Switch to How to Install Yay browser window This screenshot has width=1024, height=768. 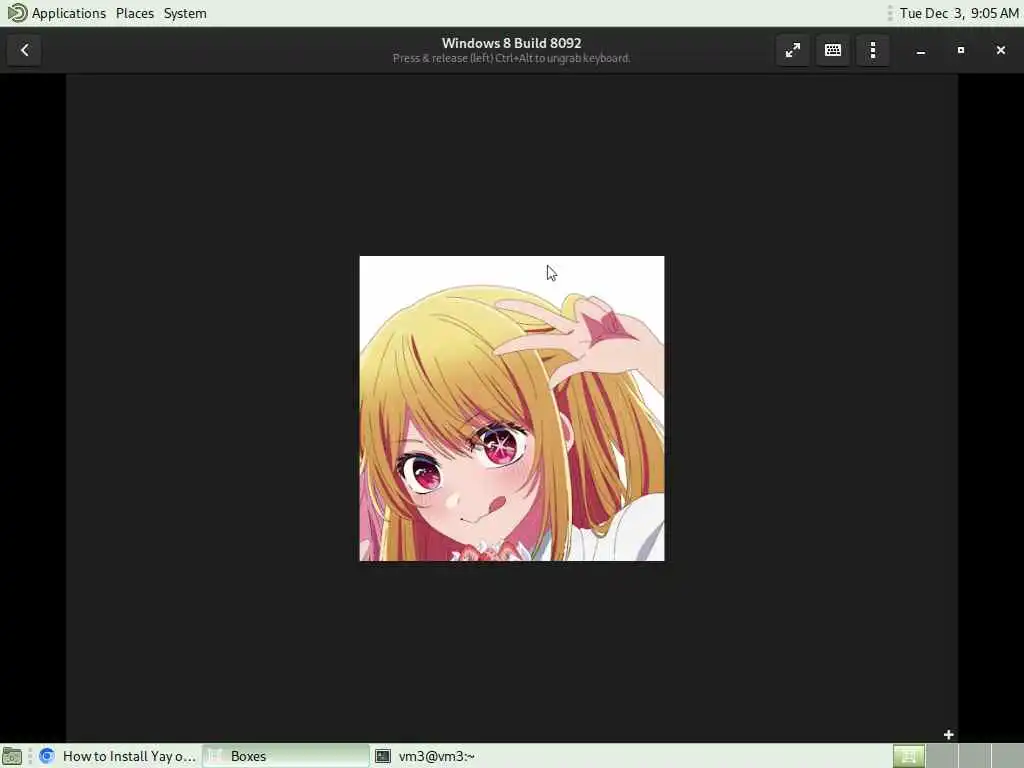pyautogui.click(x=118, y=756)
